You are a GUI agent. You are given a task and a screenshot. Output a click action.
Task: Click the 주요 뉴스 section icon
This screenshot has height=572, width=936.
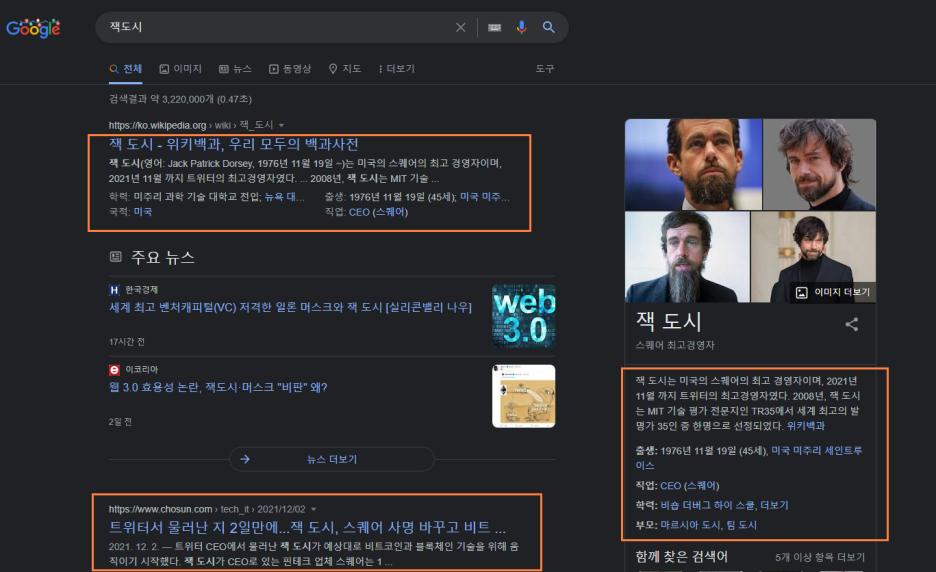(116, 257)
